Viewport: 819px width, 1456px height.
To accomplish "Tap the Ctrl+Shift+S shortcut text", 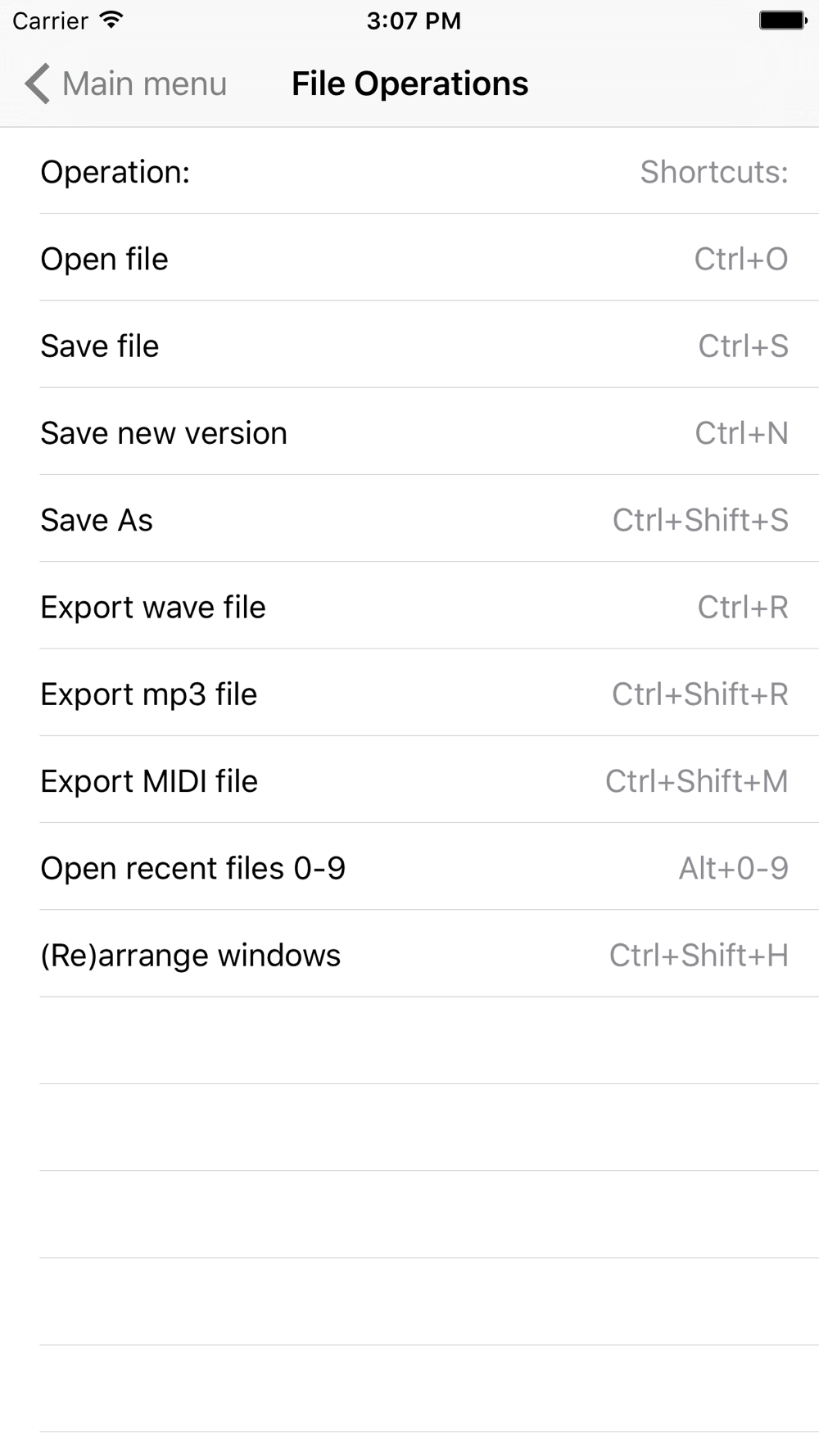I will [x=700, y=520].
